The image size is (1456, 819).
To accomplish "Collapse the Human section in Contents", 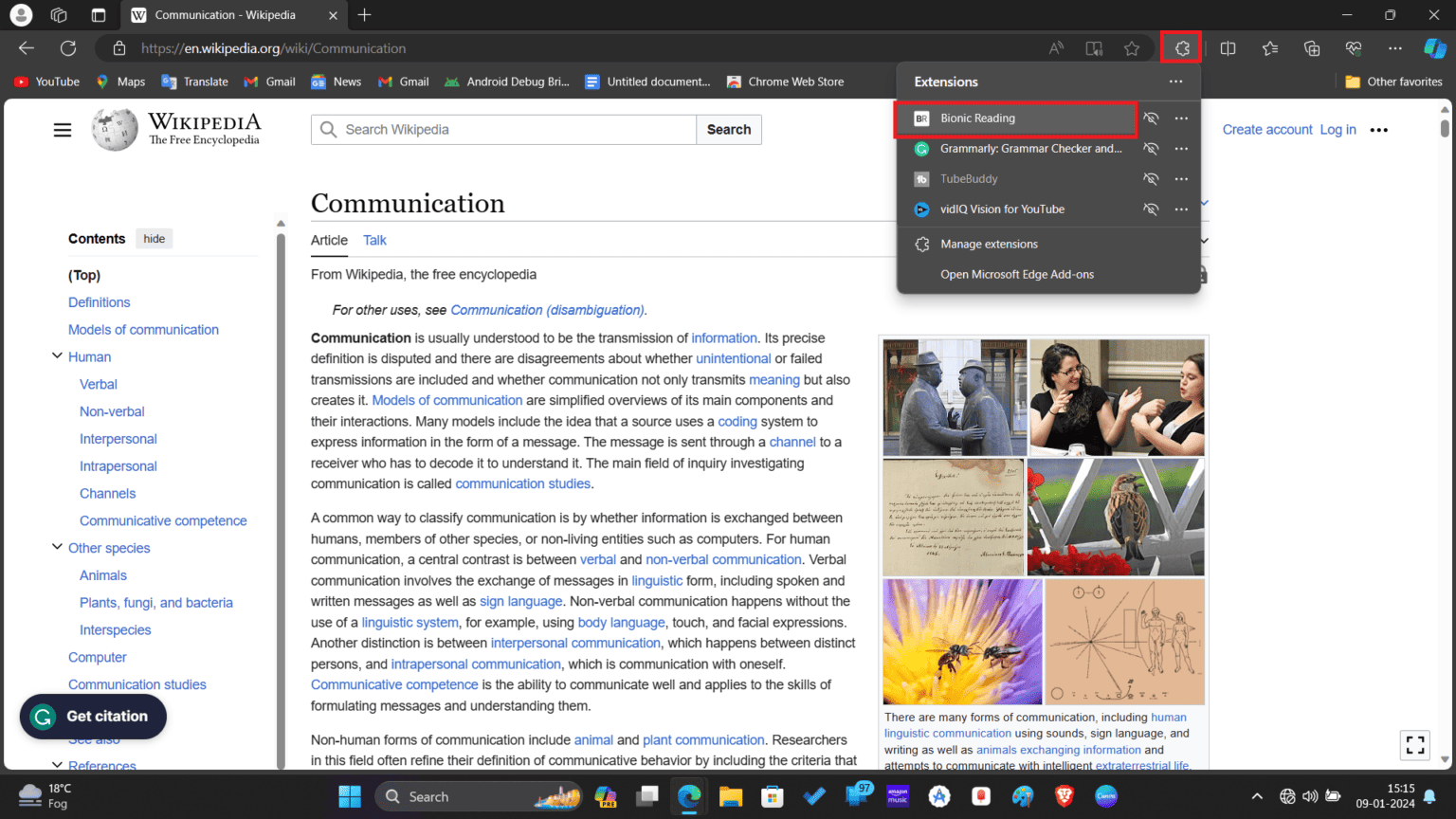I will [x=57, y=355].
